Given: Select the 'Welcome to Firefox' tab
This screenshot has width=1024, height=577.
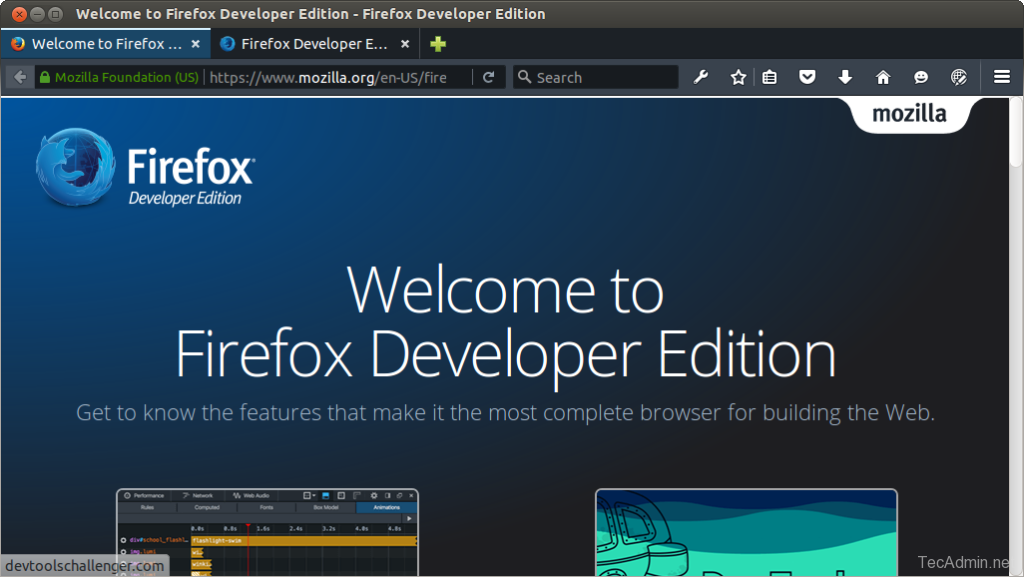Looking at the screenshot, I should pos(100,44).
